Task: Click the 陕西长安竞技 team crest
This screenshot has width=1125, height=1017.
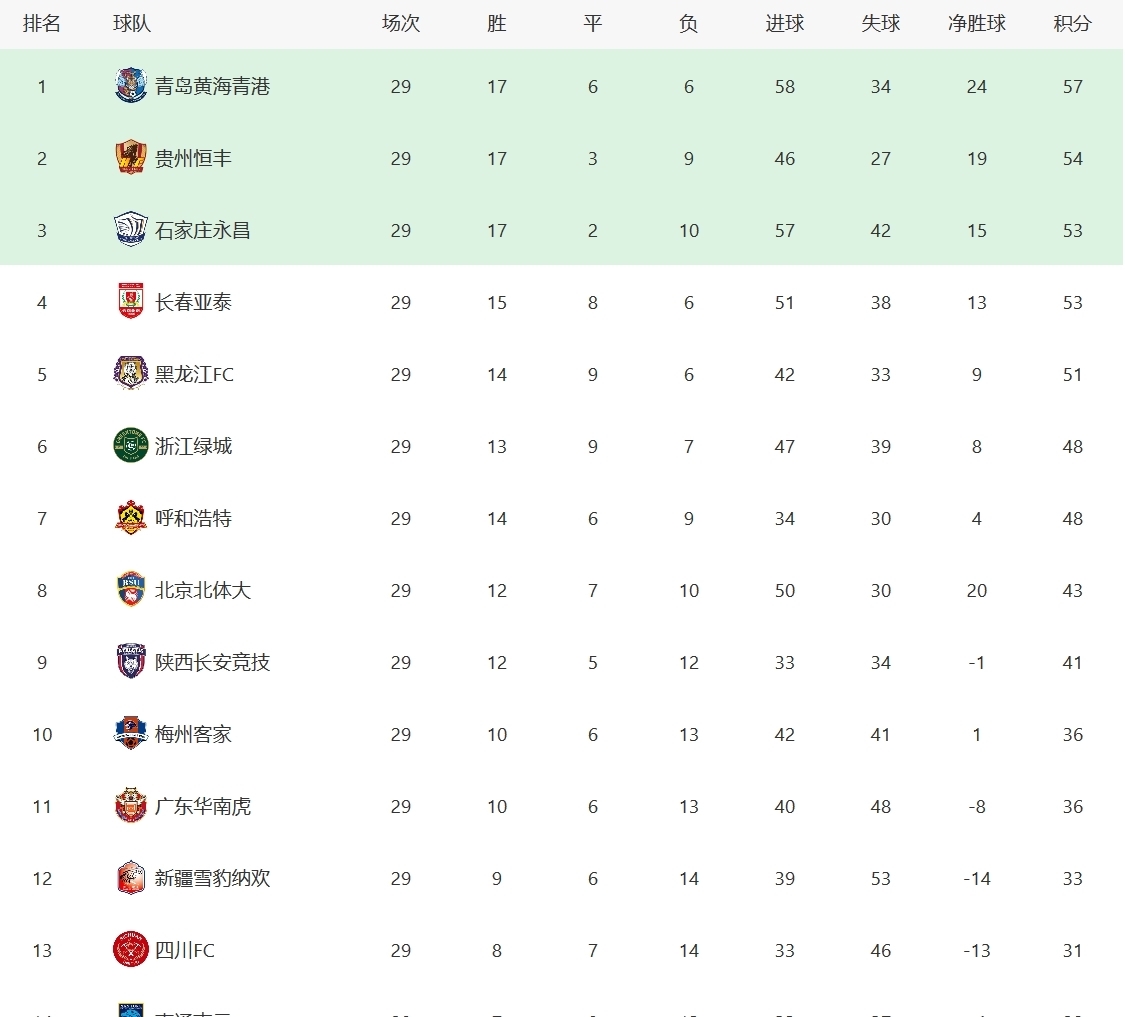Action: pos(131,662)
